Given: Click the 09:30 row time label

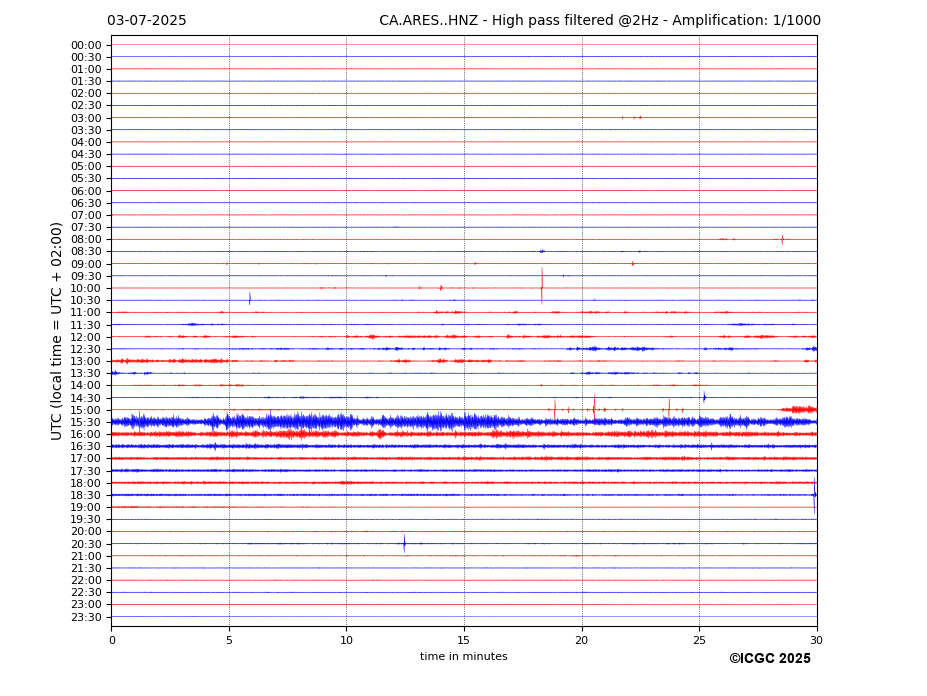Looking at the screenshot, I should 86,276.
